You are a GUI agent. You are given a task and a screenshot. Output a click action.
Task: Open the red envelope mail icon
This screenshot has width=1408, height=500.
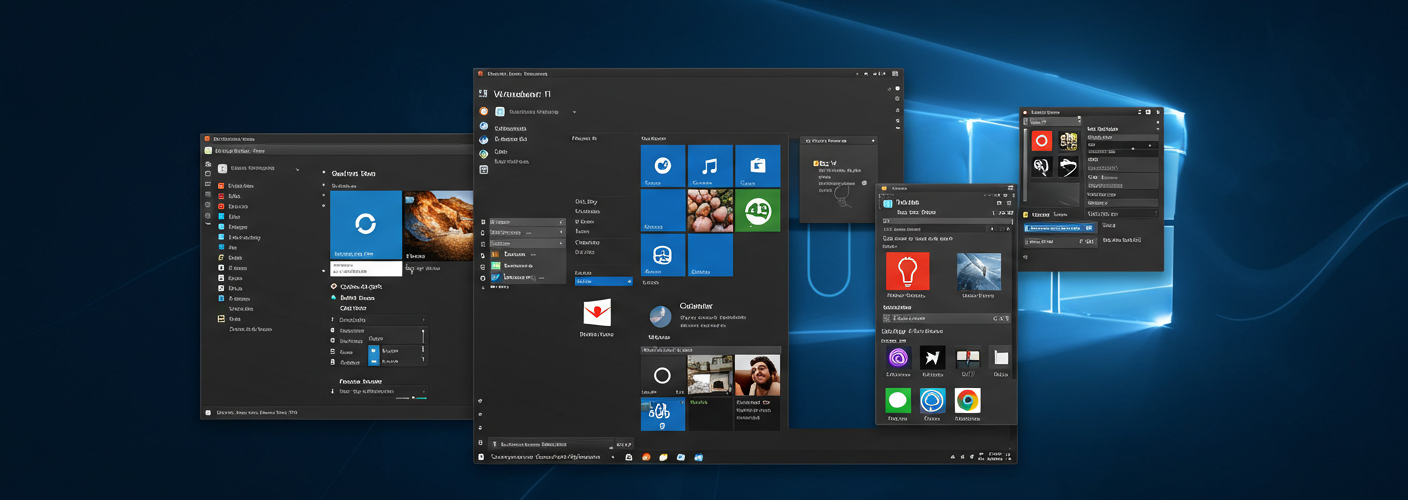tap(597, 313)
